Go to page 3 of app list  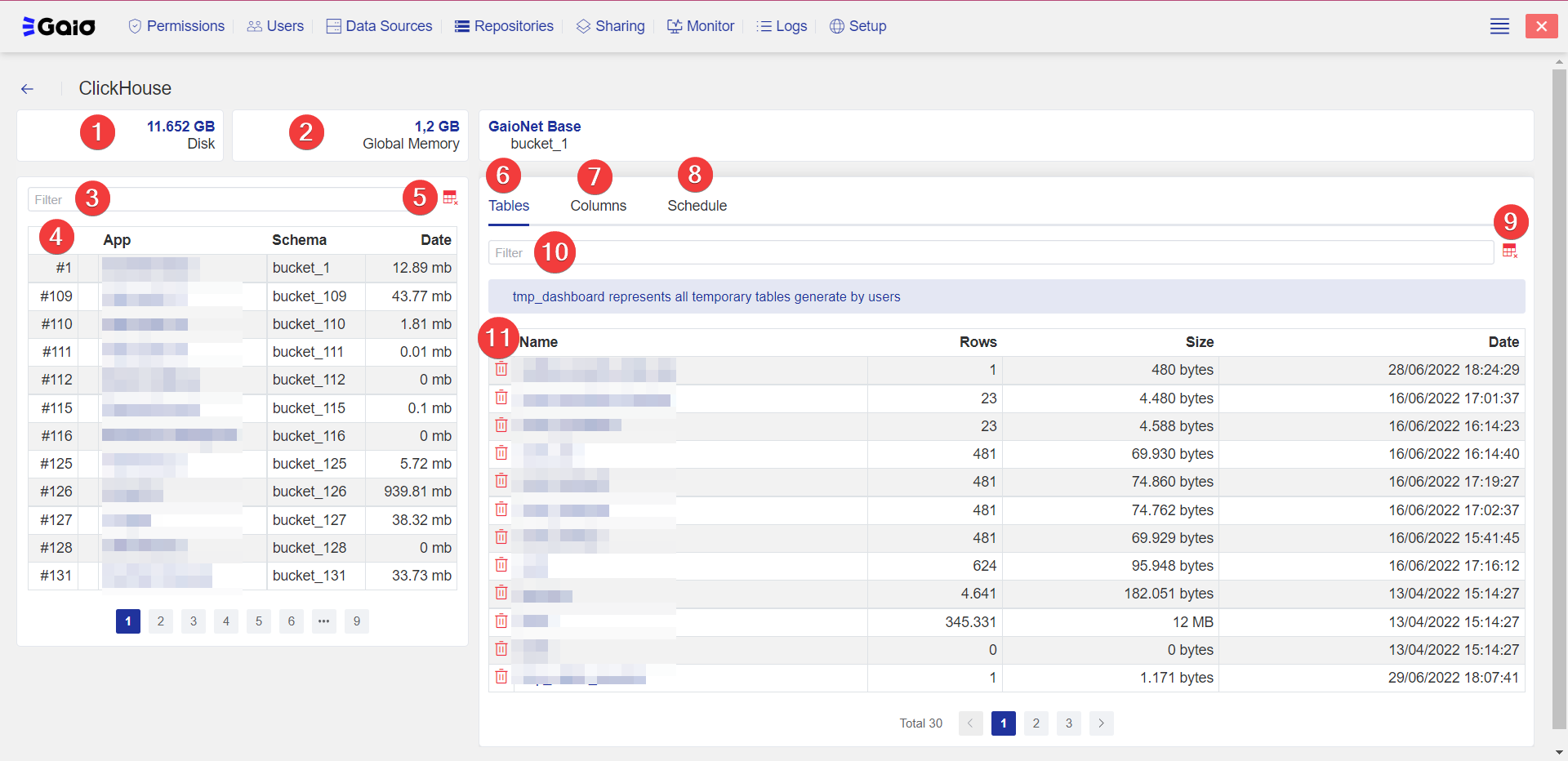194,621
